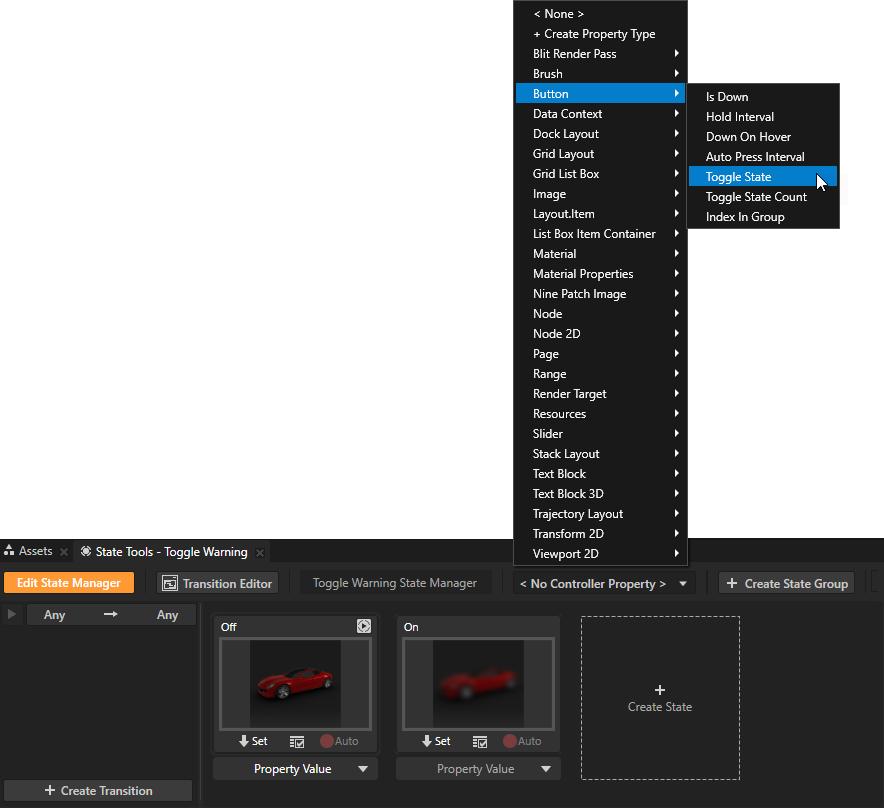Toggle Auto record for Off state

click(327, 741)
